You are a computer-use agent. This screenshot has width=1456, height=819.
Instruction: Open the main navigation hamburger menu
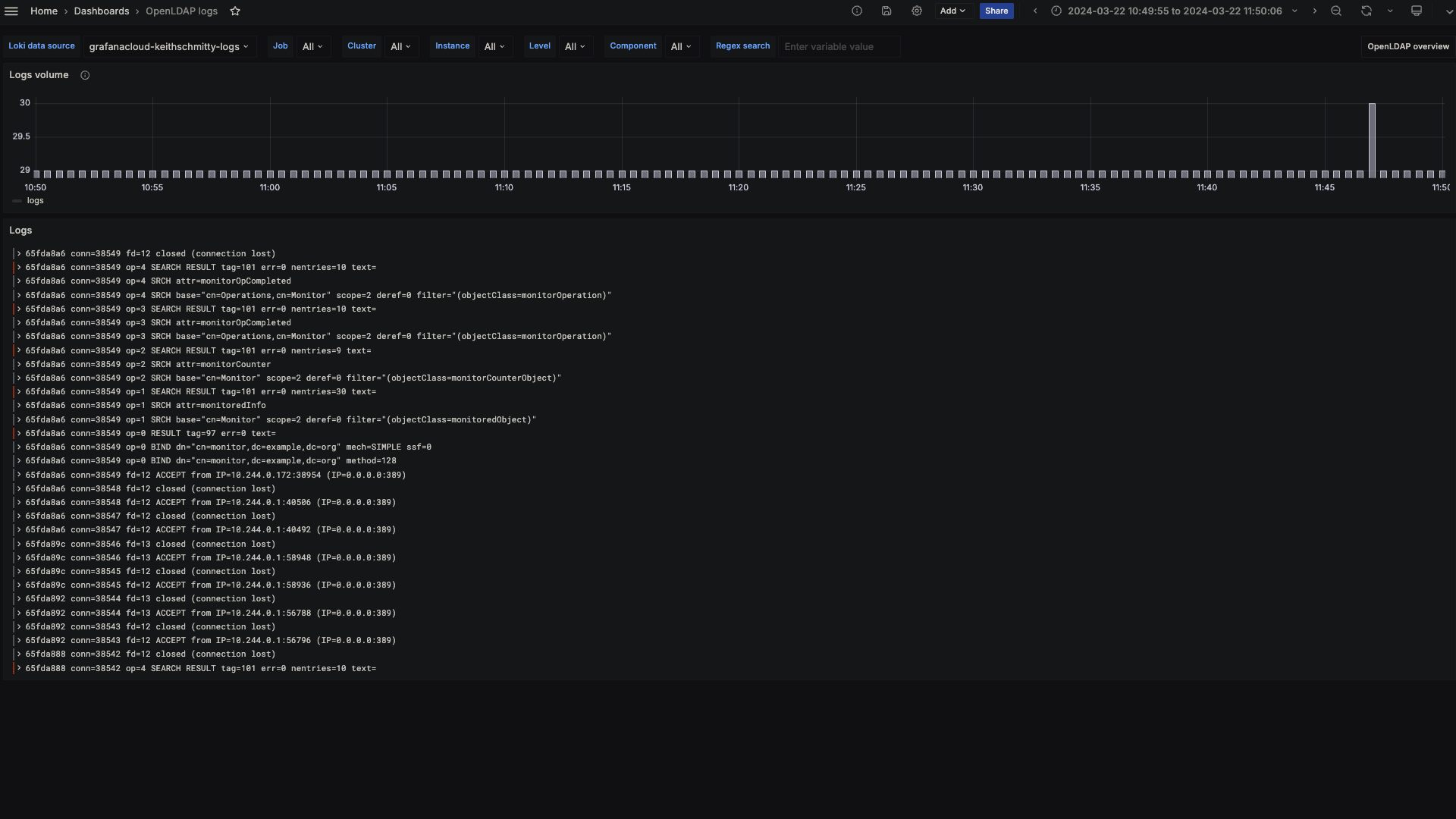[11, 11]
